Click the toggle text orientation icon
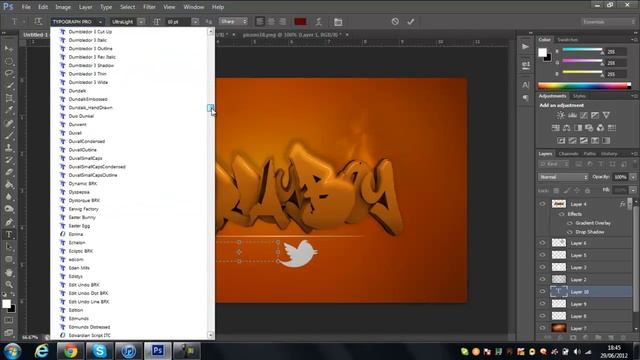Image resolution: width=640 pixels, height=360 pixels. click(38, 22)
